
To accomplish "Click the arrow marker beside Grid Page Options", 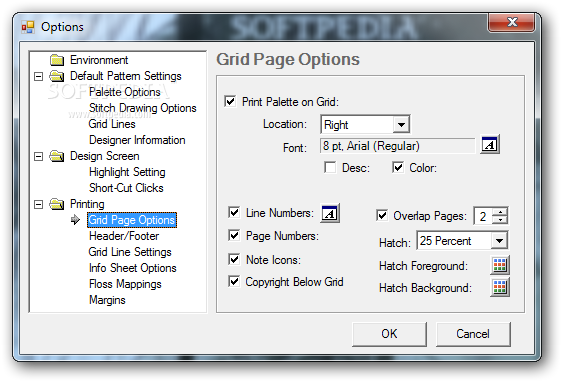I will tap(75, 220).
